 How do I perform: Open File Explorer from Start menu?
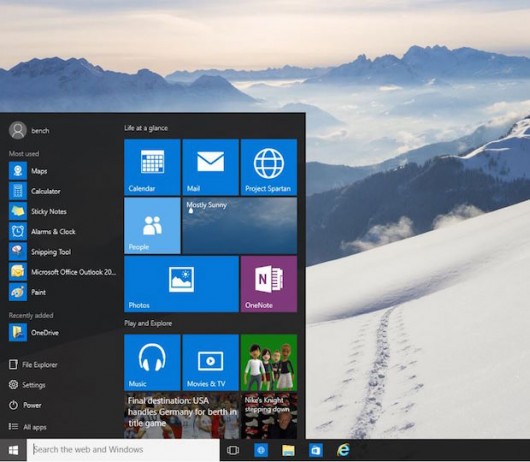[33, 365]
